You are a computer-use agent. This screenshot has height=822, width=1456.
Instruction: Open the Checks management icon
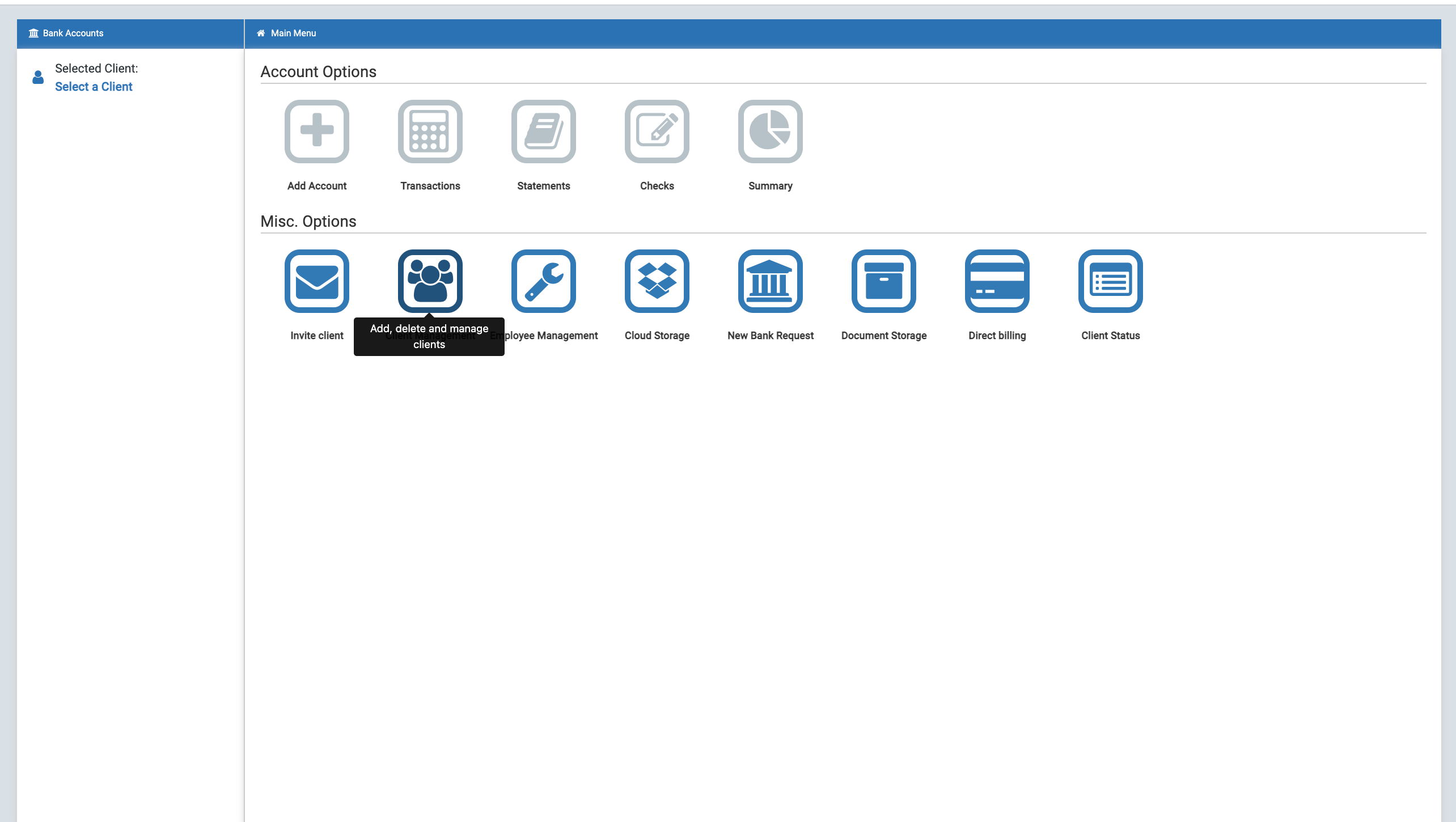(656, 131)
